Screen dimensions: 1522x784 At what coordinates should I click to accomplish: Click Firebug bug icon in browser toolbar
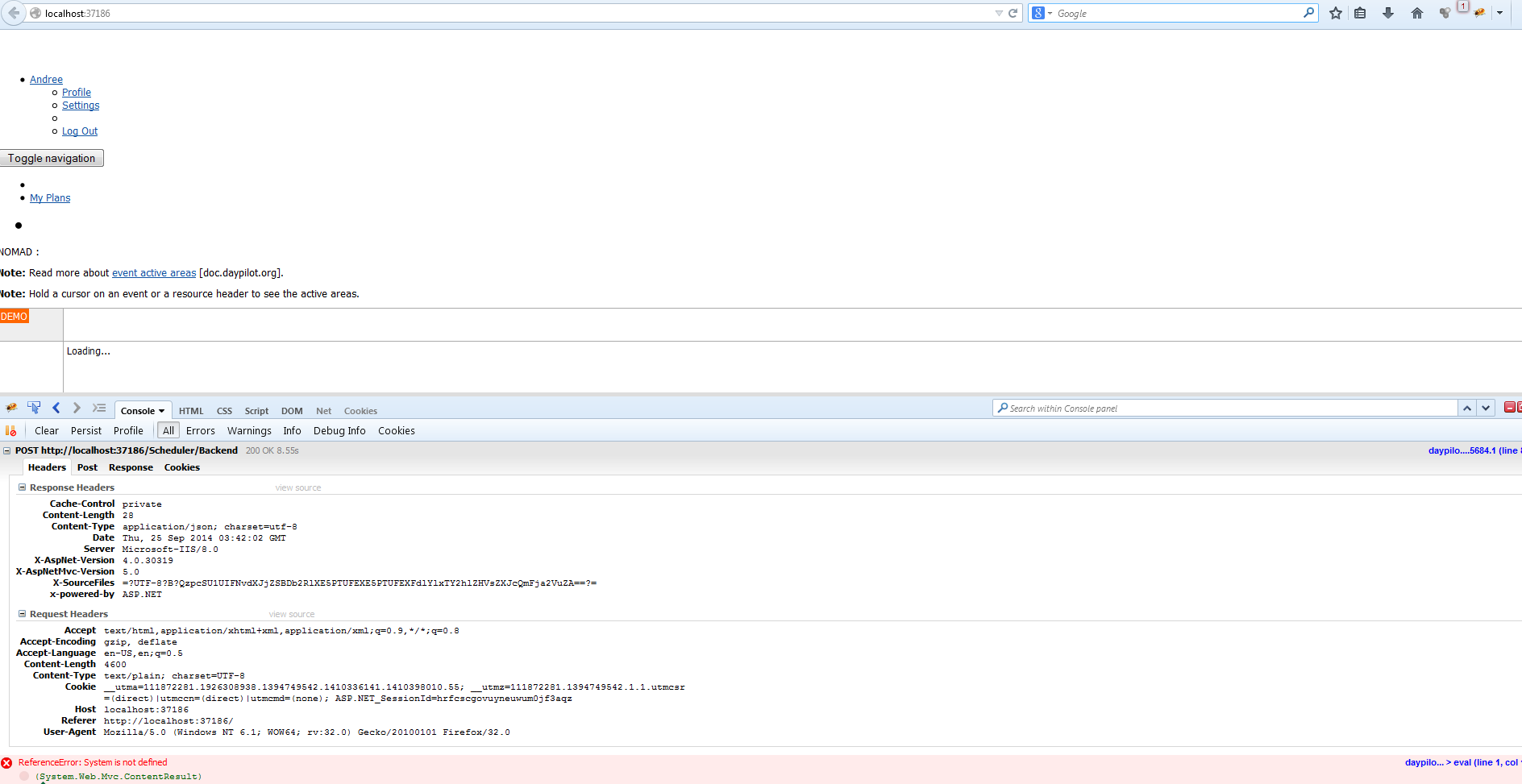[x=1479, y=13]
